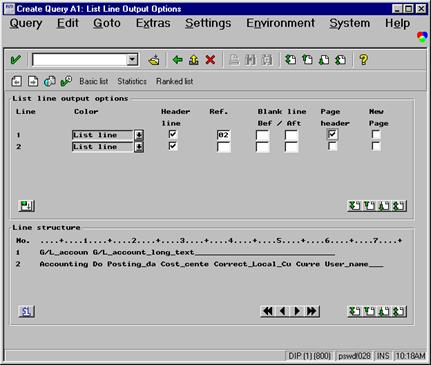
Task: Click the Find binoculars icon
Action: click(250, 60)
